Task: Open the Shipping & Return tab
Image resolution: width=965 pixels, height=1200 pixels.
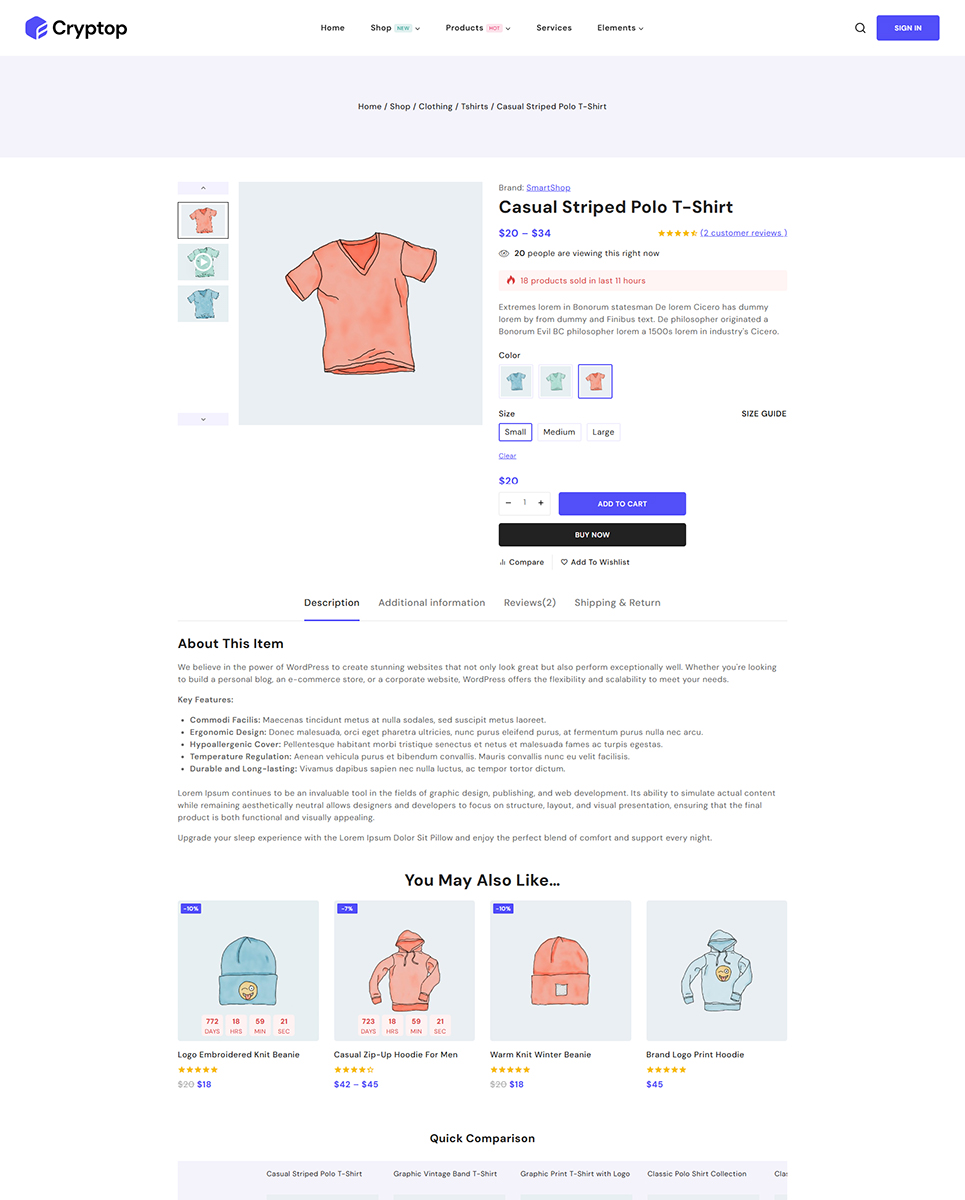Action: (617, 603)
